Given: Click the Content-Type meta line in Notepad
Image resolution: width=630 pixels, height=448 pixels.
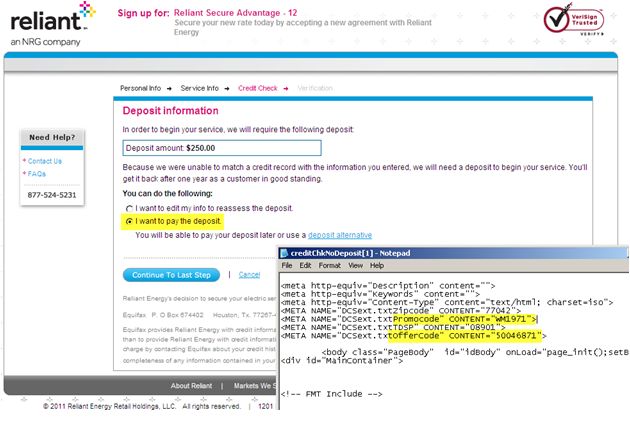Looking at the screenshot, I should coord(447,302).
